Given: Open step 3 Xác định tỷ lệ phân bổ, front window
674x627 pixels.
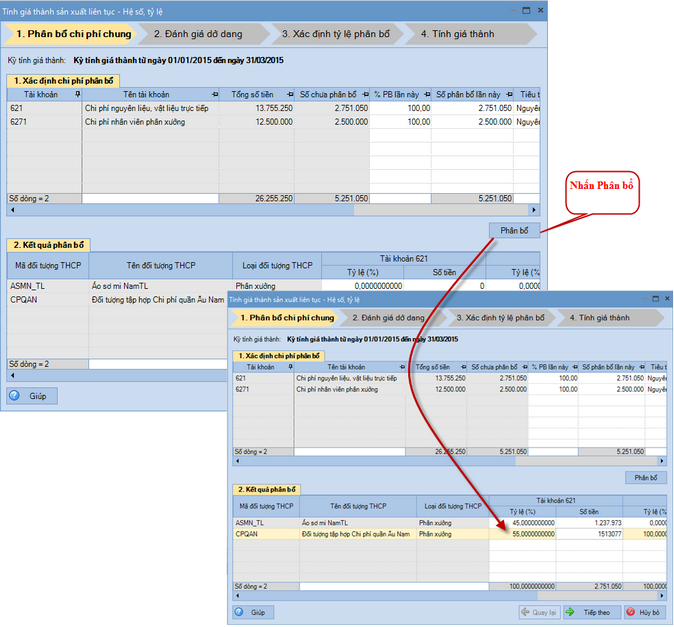Looking at the screenshot, I should point(500,318).
